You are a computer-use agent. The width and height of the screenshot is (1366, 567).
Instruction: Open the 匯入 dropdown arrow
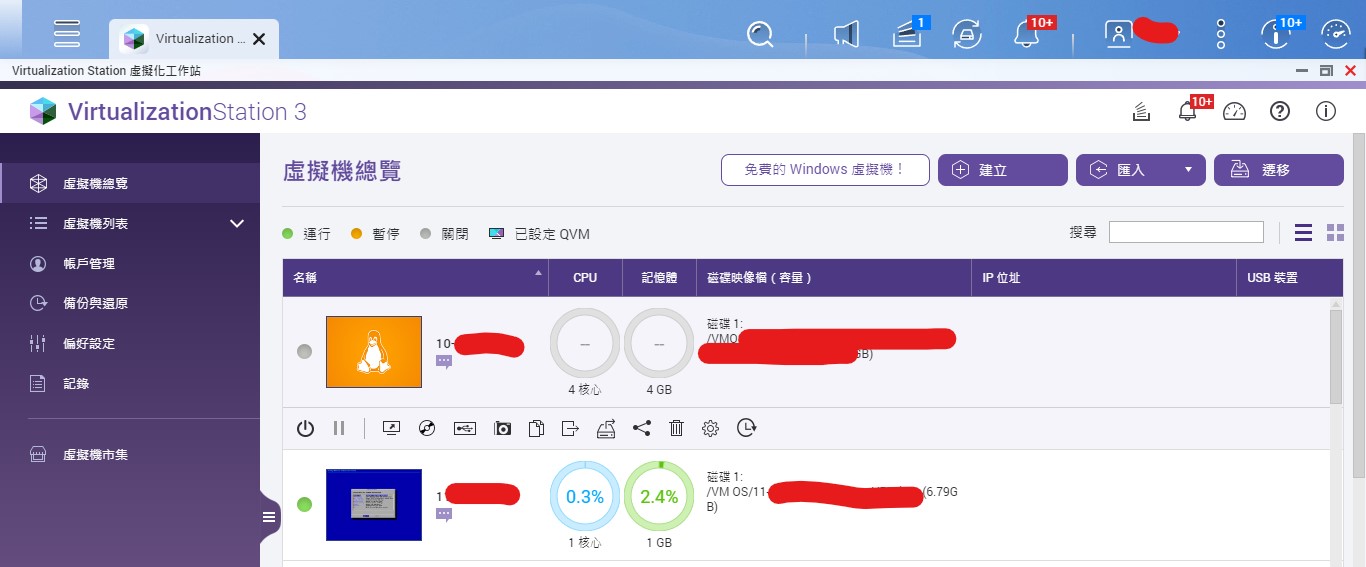(x=1188, y=170)
